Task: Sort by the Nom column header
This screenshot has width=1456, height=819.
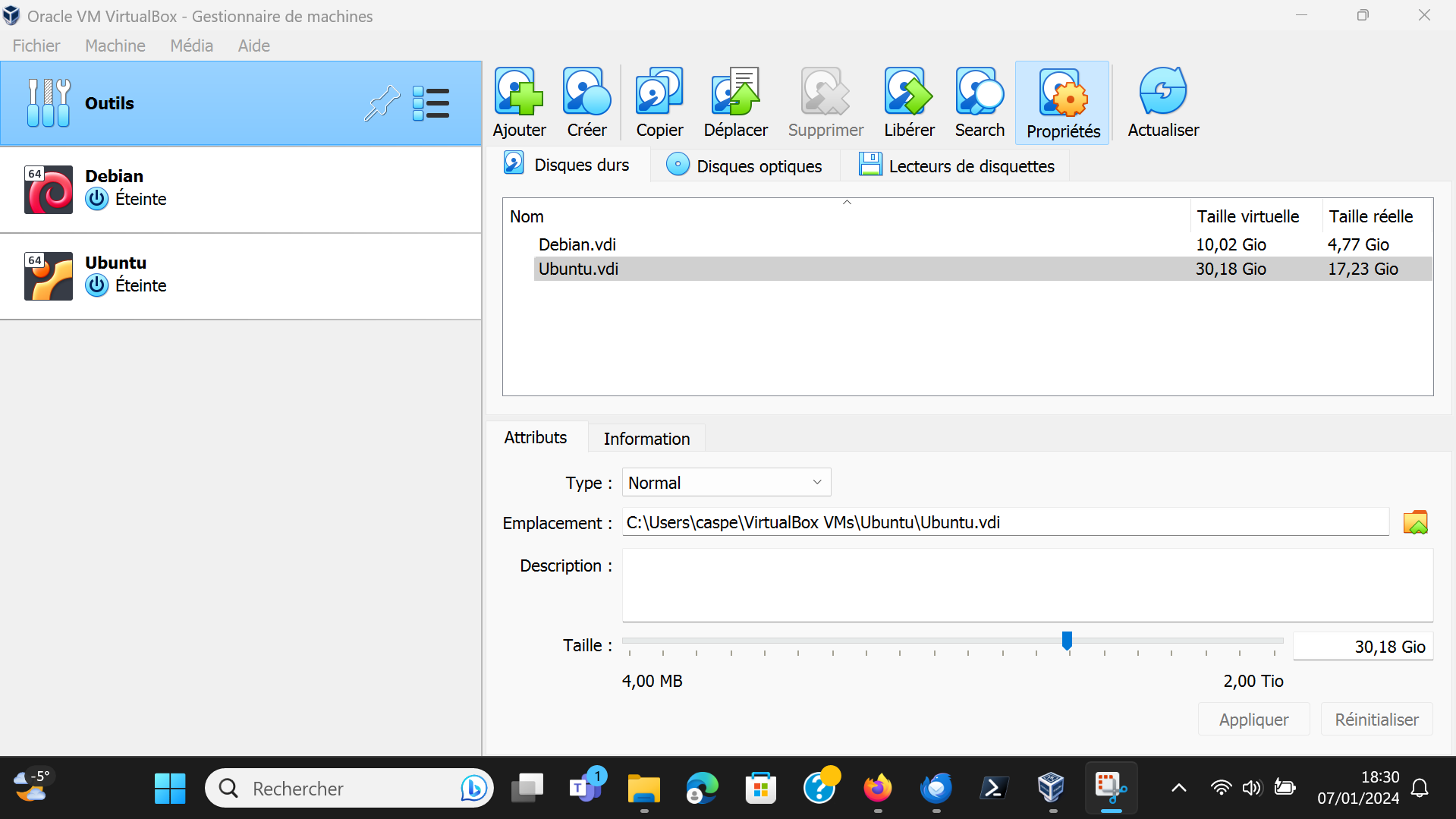Action: 847,216
